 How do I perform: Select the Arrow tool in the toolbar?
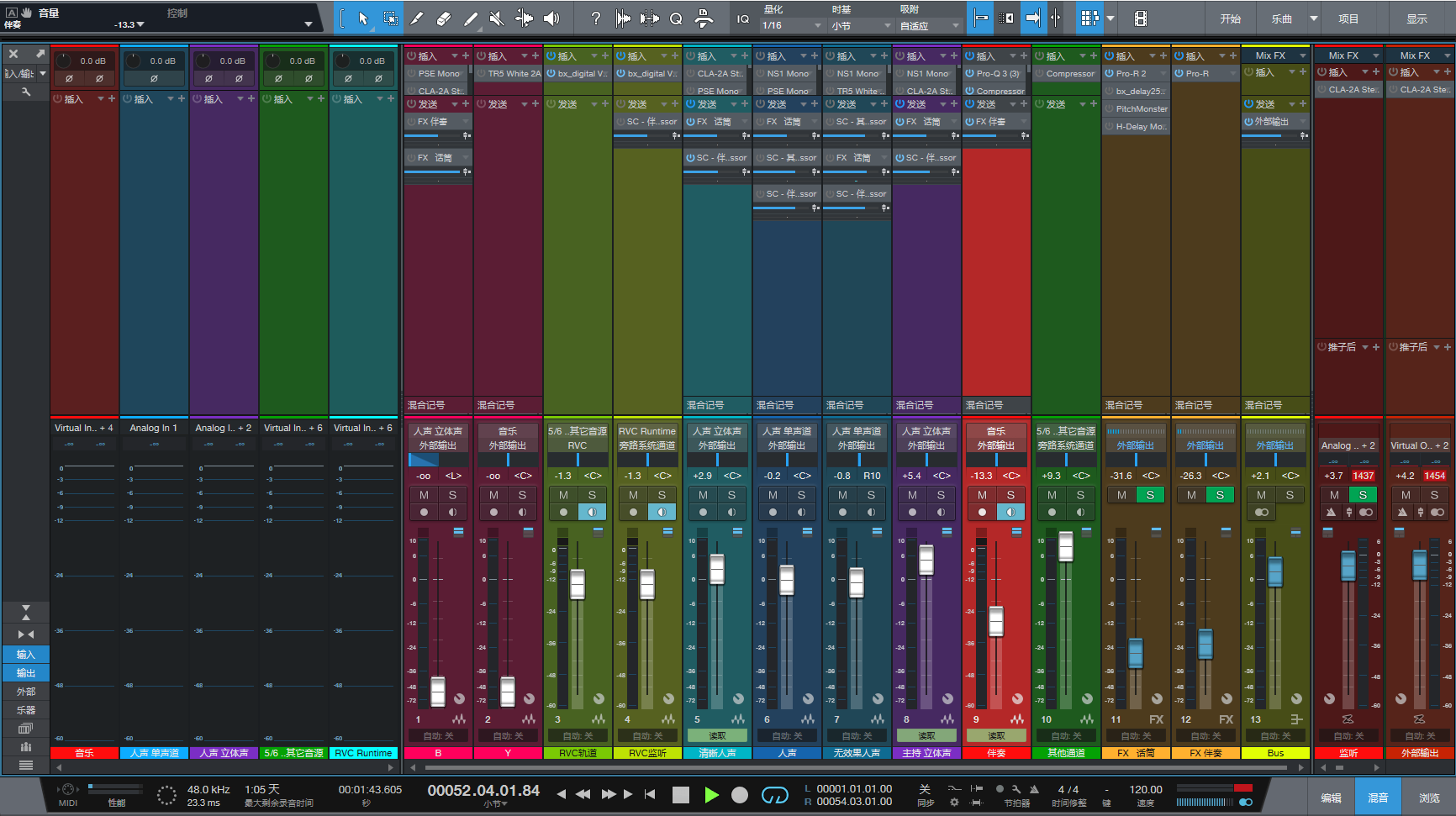pyautogui.click(x=363, y=18)
